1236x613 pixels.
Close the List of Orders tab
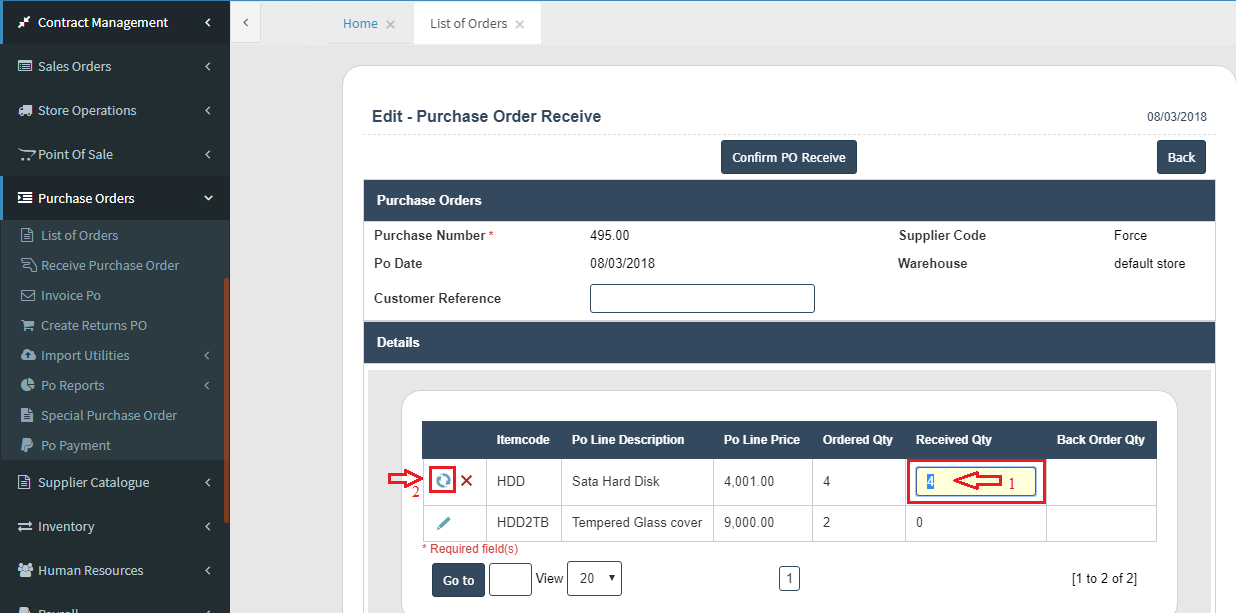[x=520, y=24]
